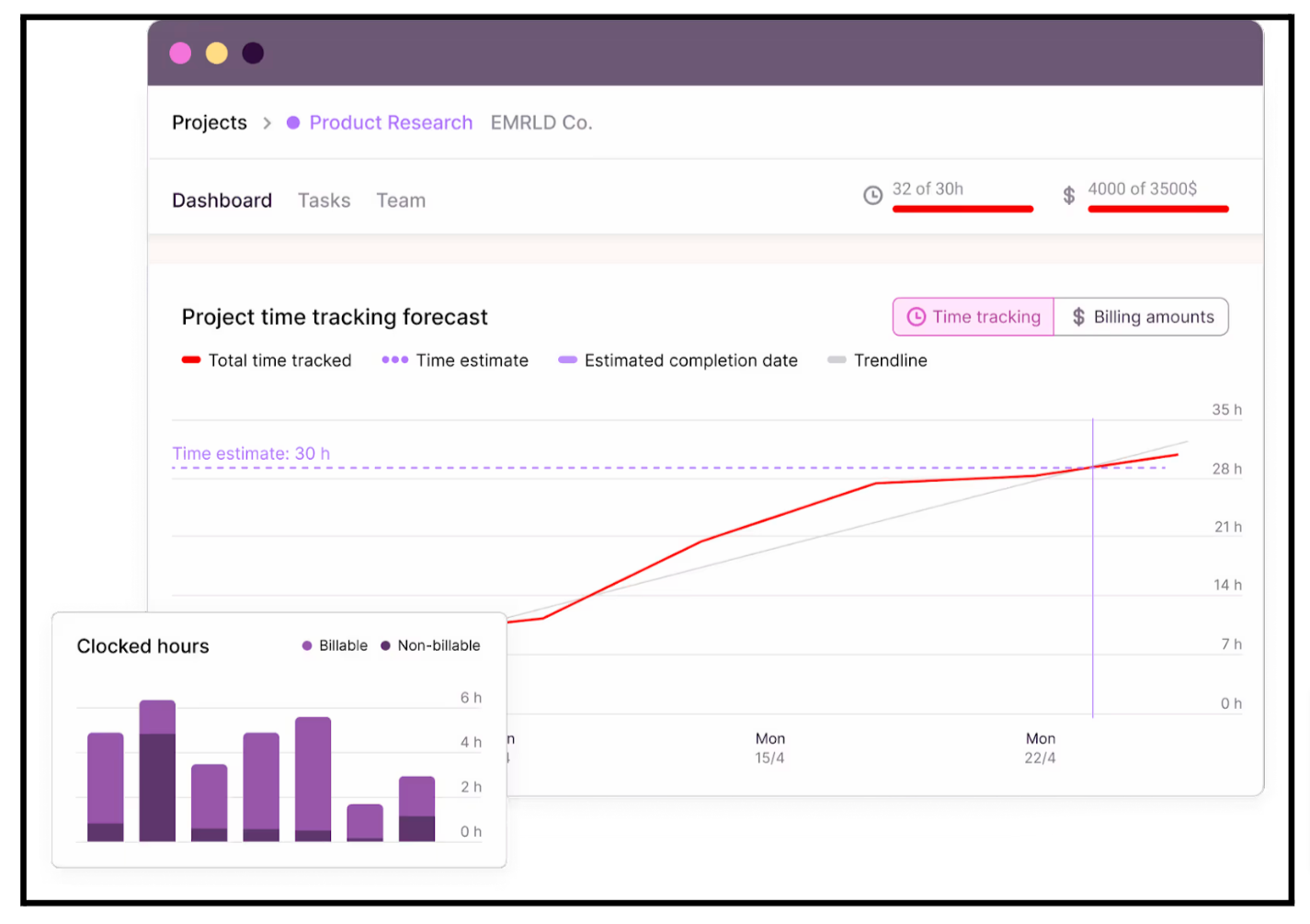Viewport: 1310px width, 924px height.
Task: Click the EMRLD Co. company label
Action: 541,122
